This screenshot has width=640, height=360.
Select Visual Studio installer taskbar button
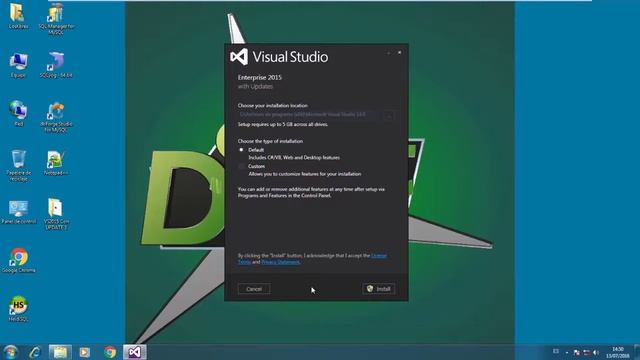pos(135,352)
